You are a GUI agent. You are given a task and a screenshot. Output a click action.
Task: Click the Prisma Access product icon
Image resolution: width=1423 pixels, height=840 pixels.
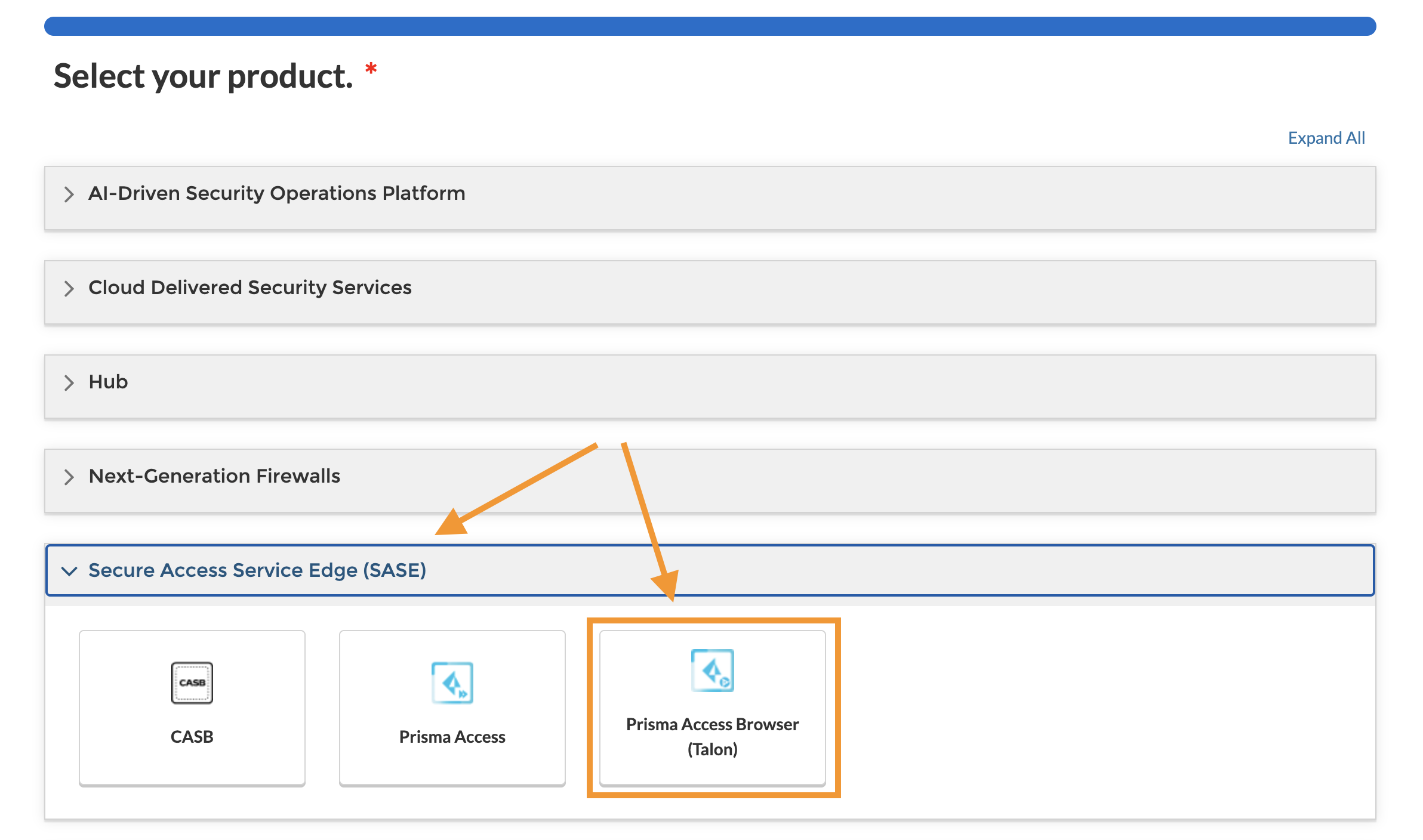452,682
